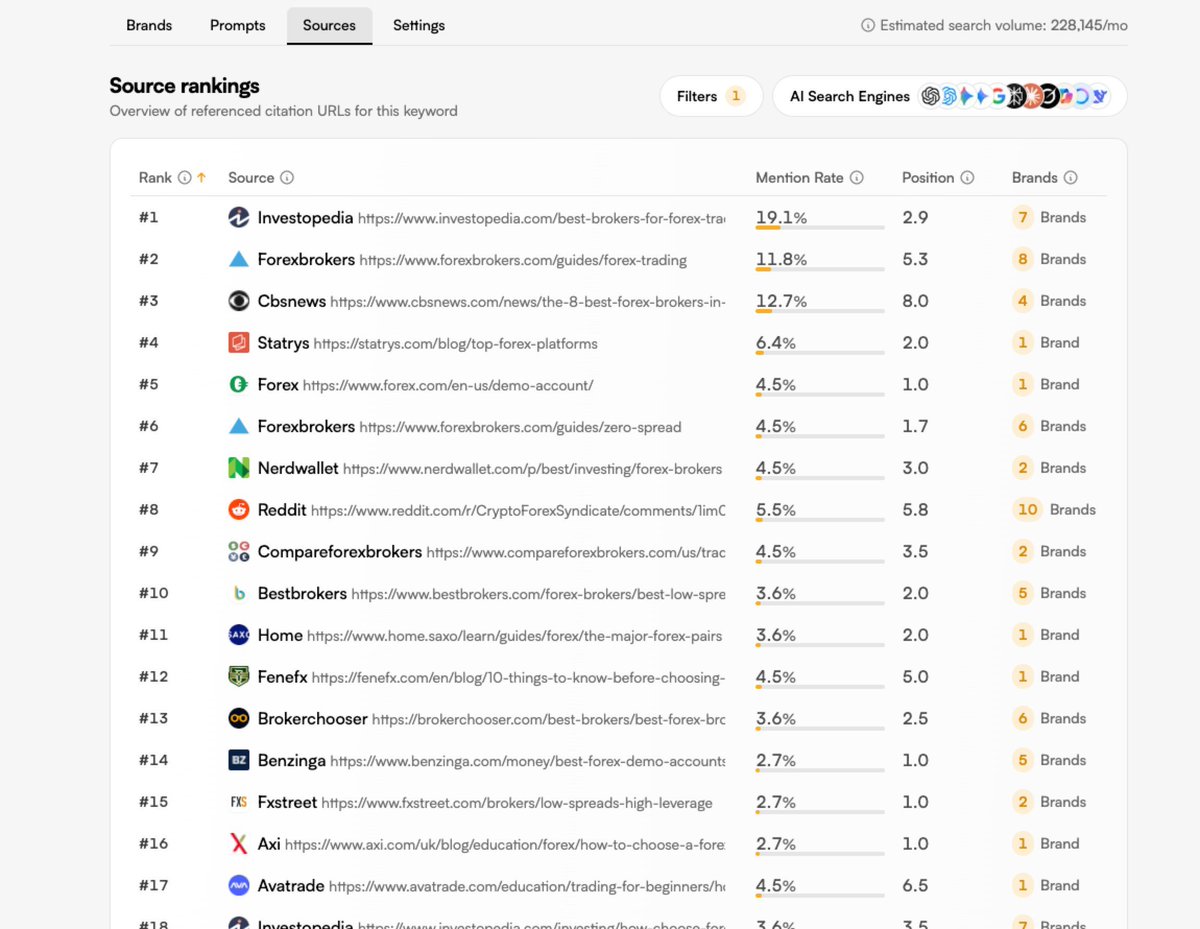The height and width of the screenshot is (929, 1200).
Task: Click the 5 Brands badge for Benzinga
Action: point(1049,760)
